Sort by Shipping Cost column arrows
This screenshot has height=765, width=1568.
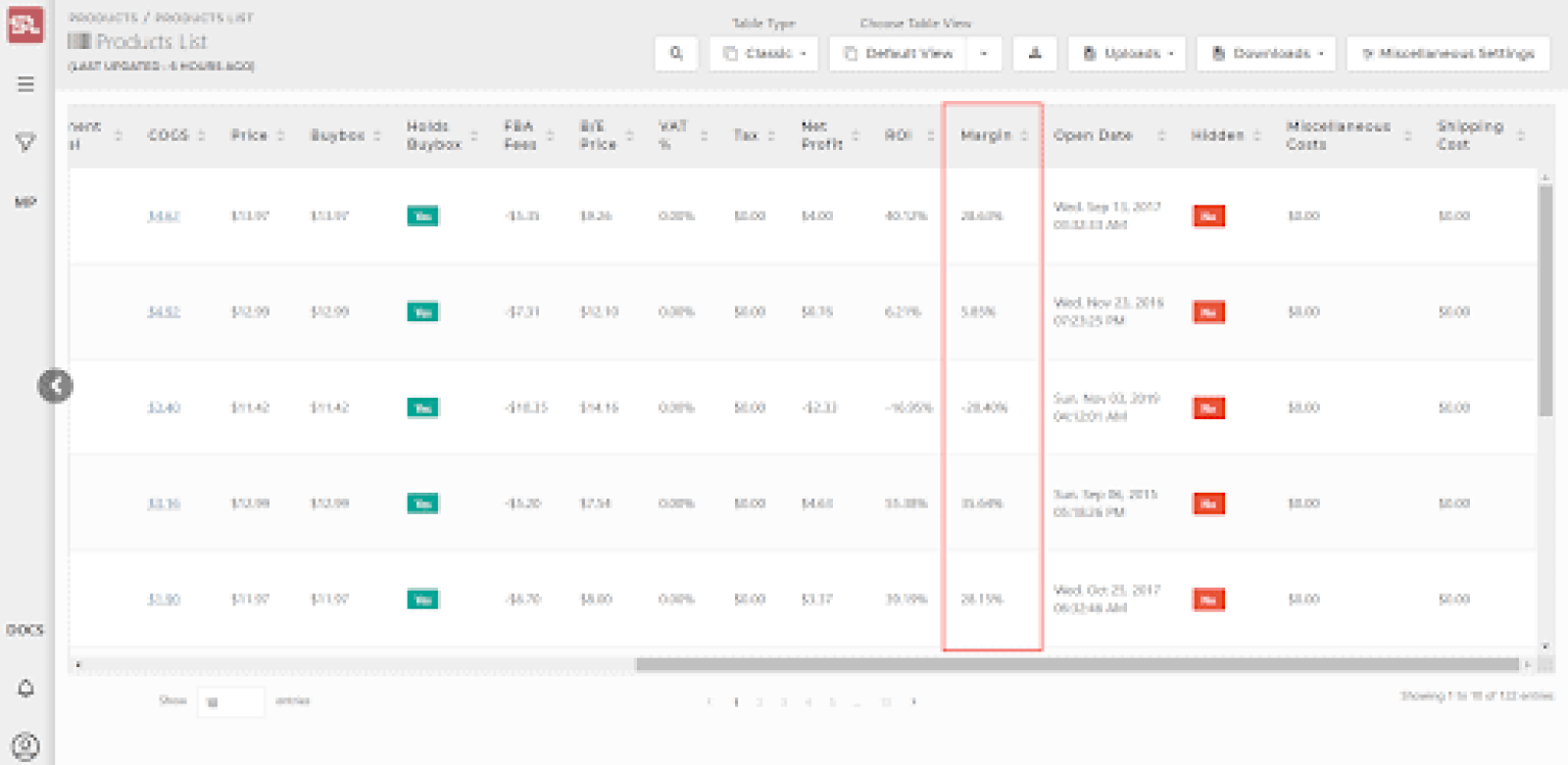[x=1521, y=135]
